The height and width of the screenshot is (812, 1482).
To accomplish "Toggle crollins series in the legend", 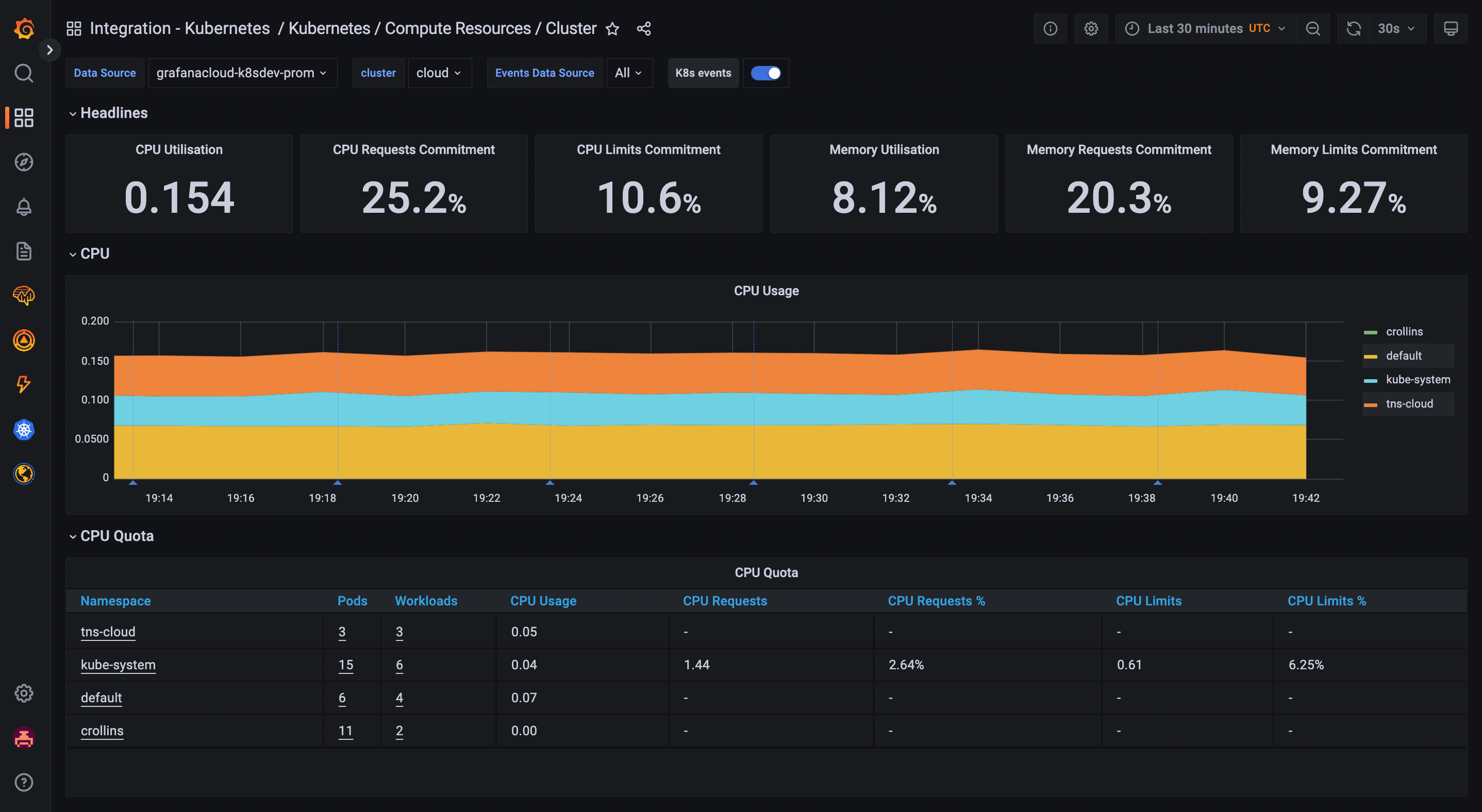I will [x=1404, y=332].
